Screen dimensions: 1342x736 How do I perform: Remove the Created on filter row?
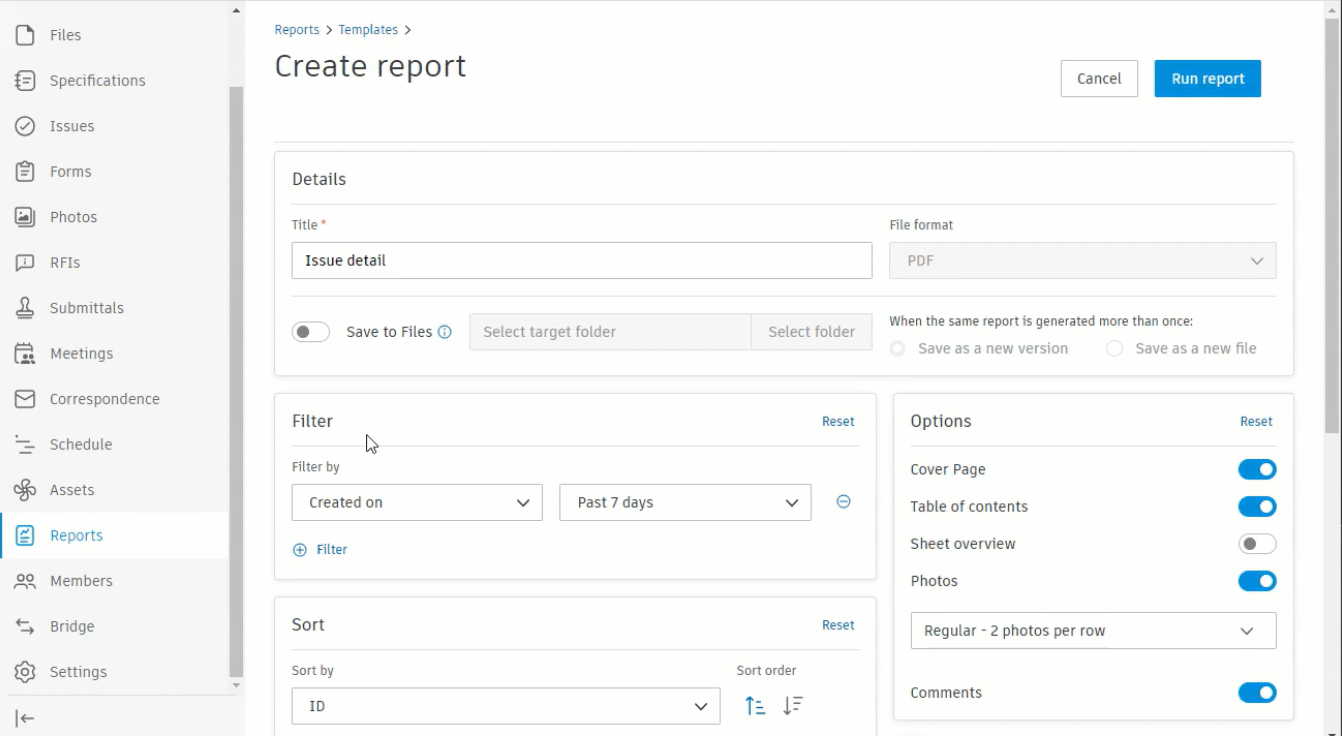843,502
